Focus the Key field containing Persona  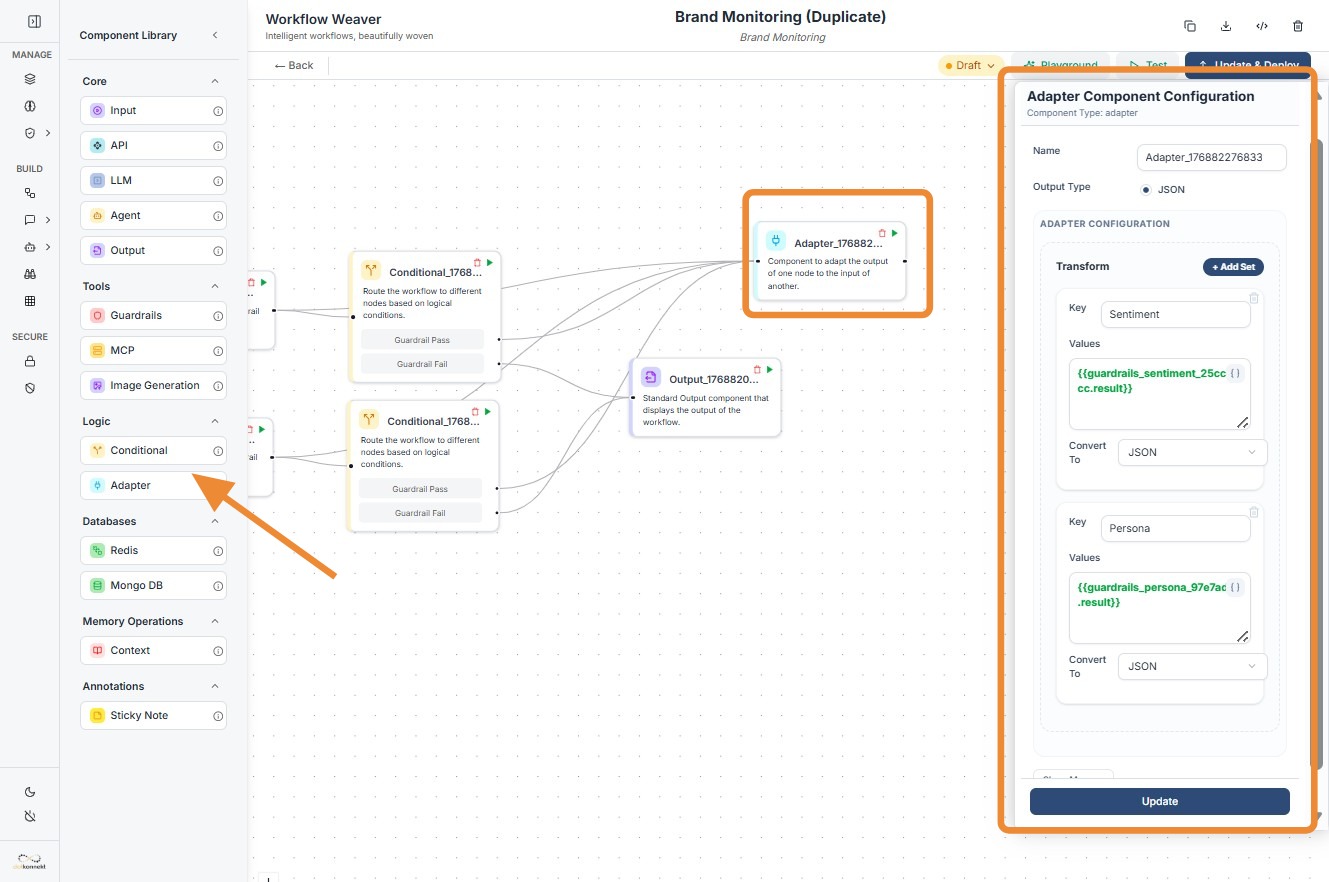click(x=1175, y=528)
